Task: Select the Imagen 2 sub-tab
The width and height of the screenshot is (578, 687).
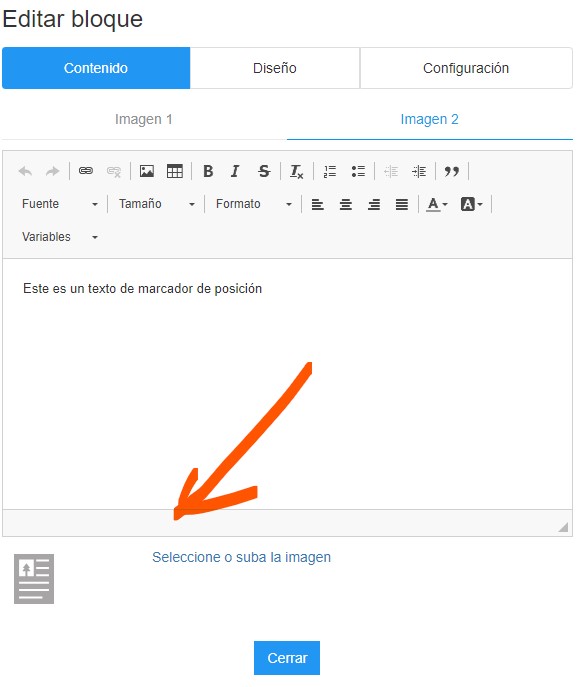Action: pos(429,119)
